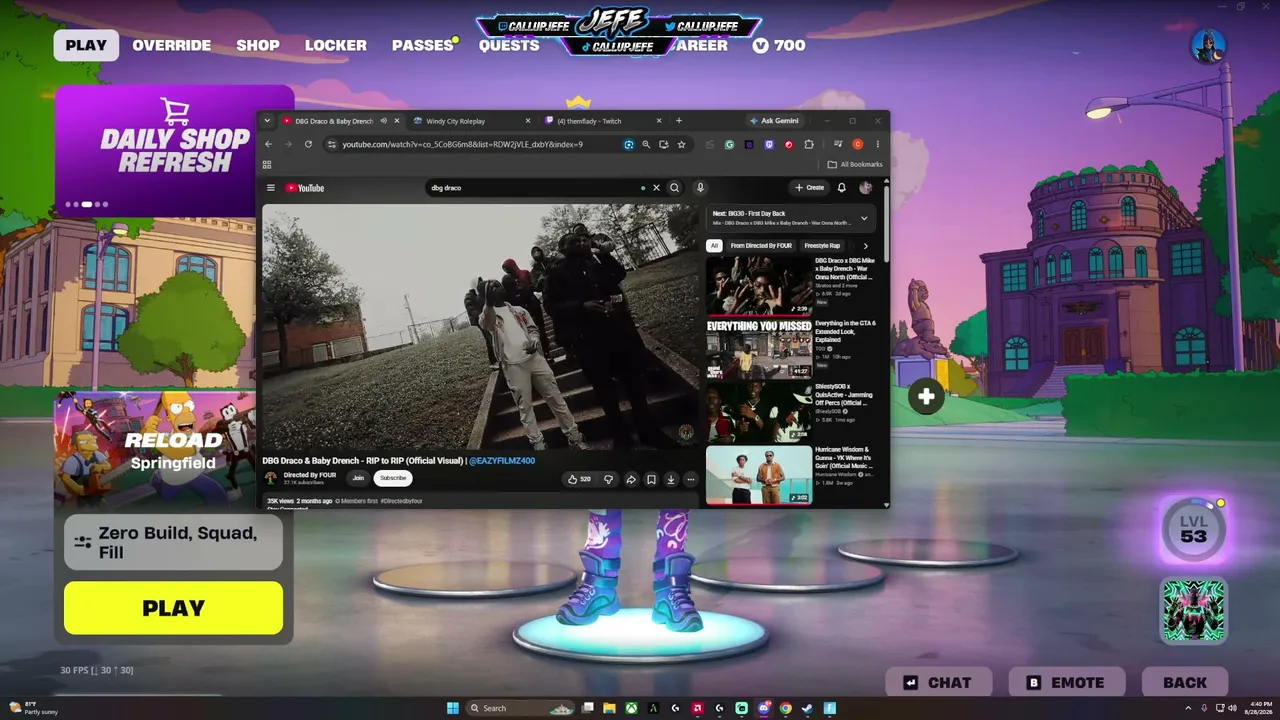
Task: Open YouTube notifications bell
Action: click(842, 188)
